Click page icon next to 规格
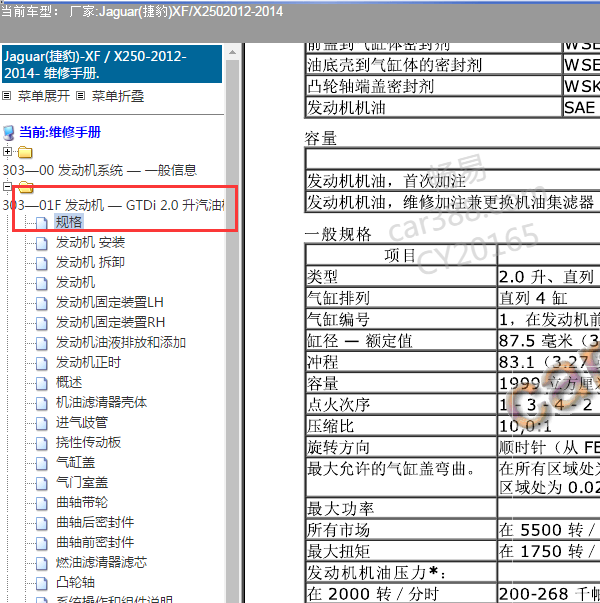 tap(42, 223)
